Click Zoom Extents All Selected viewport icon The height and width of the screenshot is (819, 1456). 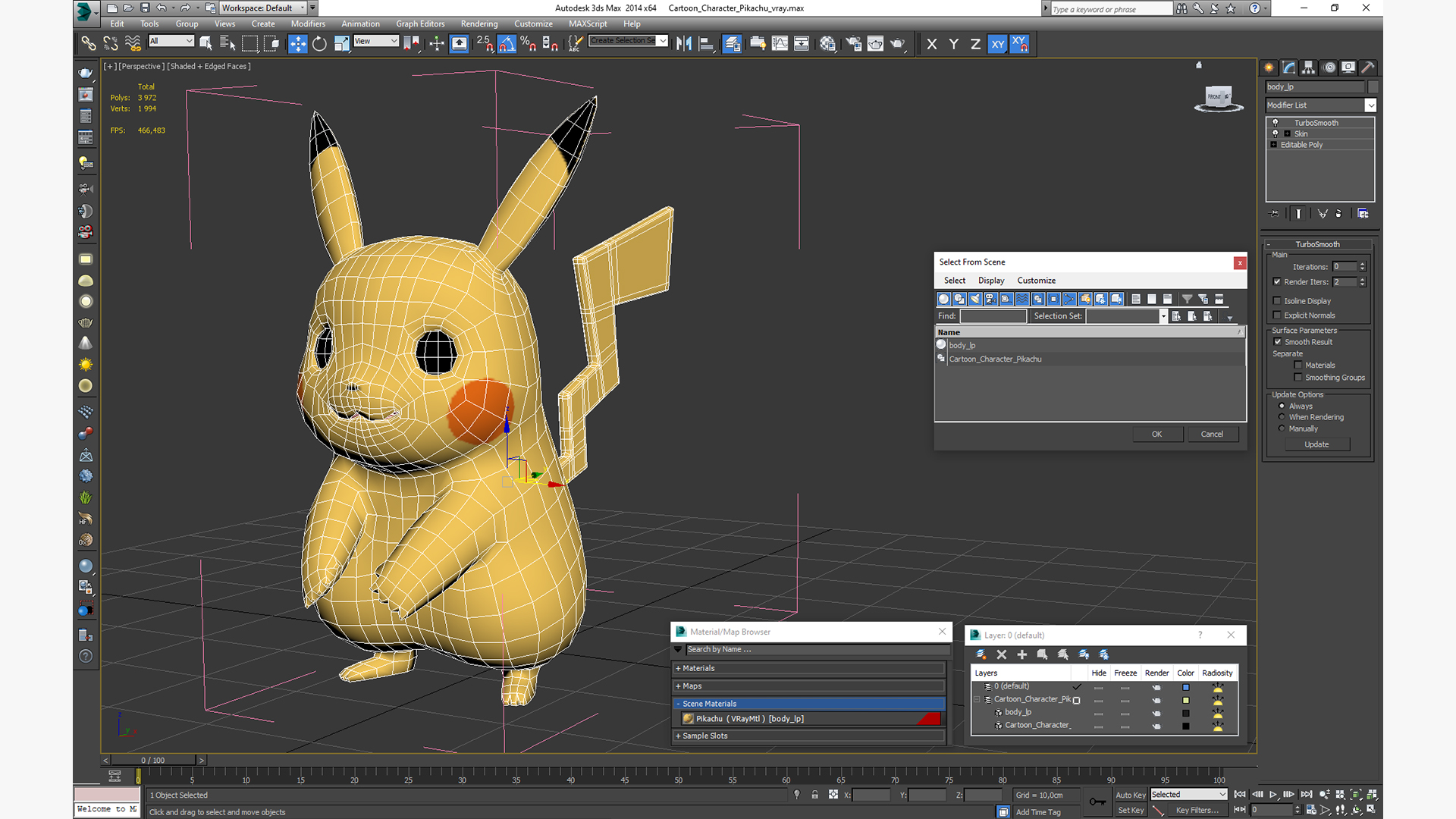(1372, 794)
